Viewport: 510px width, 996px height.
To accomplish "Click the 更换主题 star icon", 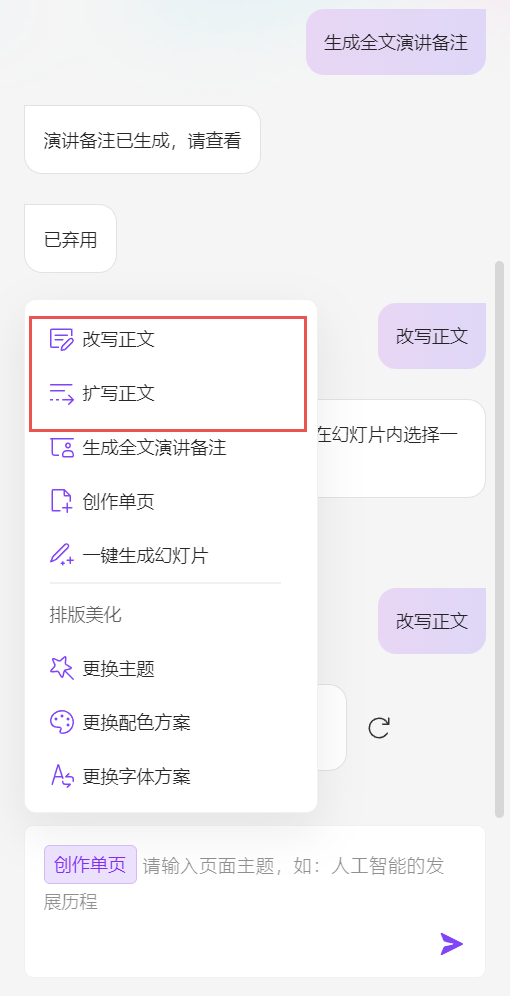I will 62,668.
